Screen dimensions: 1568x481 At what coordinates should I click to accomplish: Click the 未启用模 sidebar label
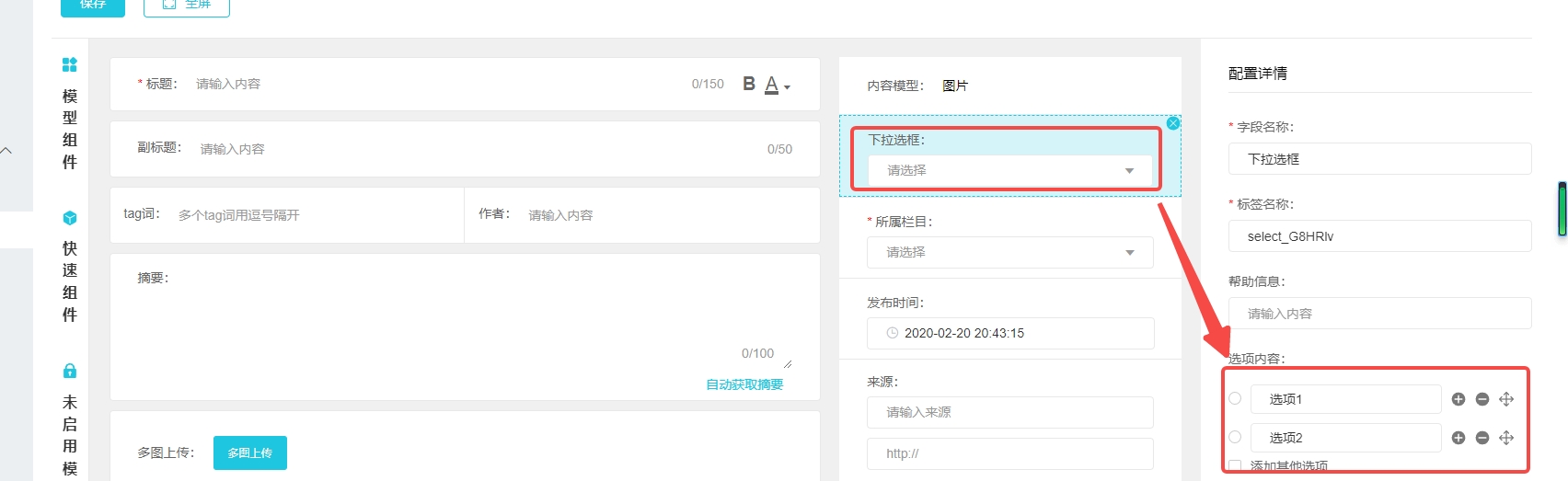tap(70, 435)
